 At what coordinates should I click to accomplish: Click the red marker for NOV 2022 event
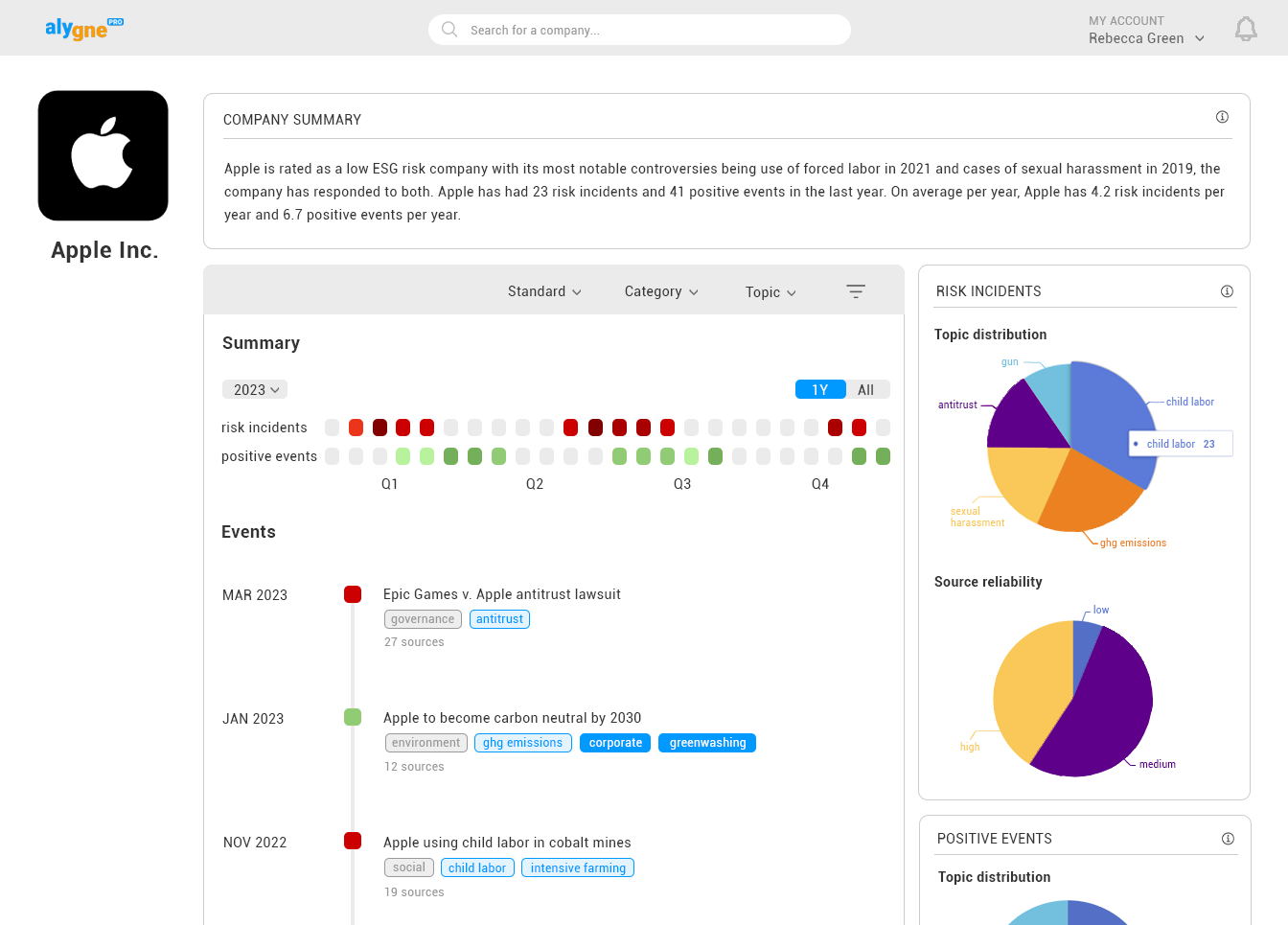click(353, 841)
